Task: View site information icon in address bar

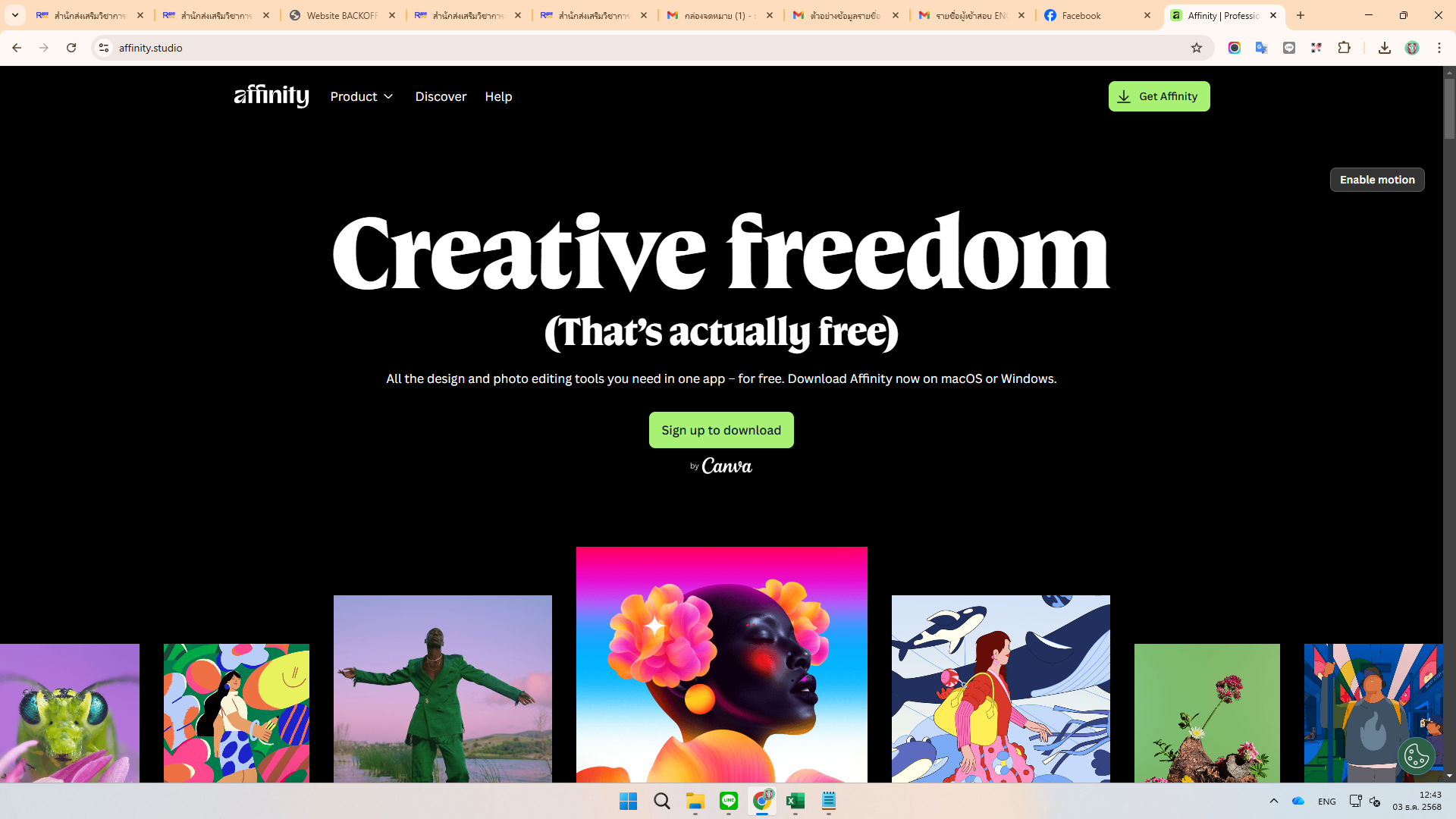Action: (x=104, y=48)
